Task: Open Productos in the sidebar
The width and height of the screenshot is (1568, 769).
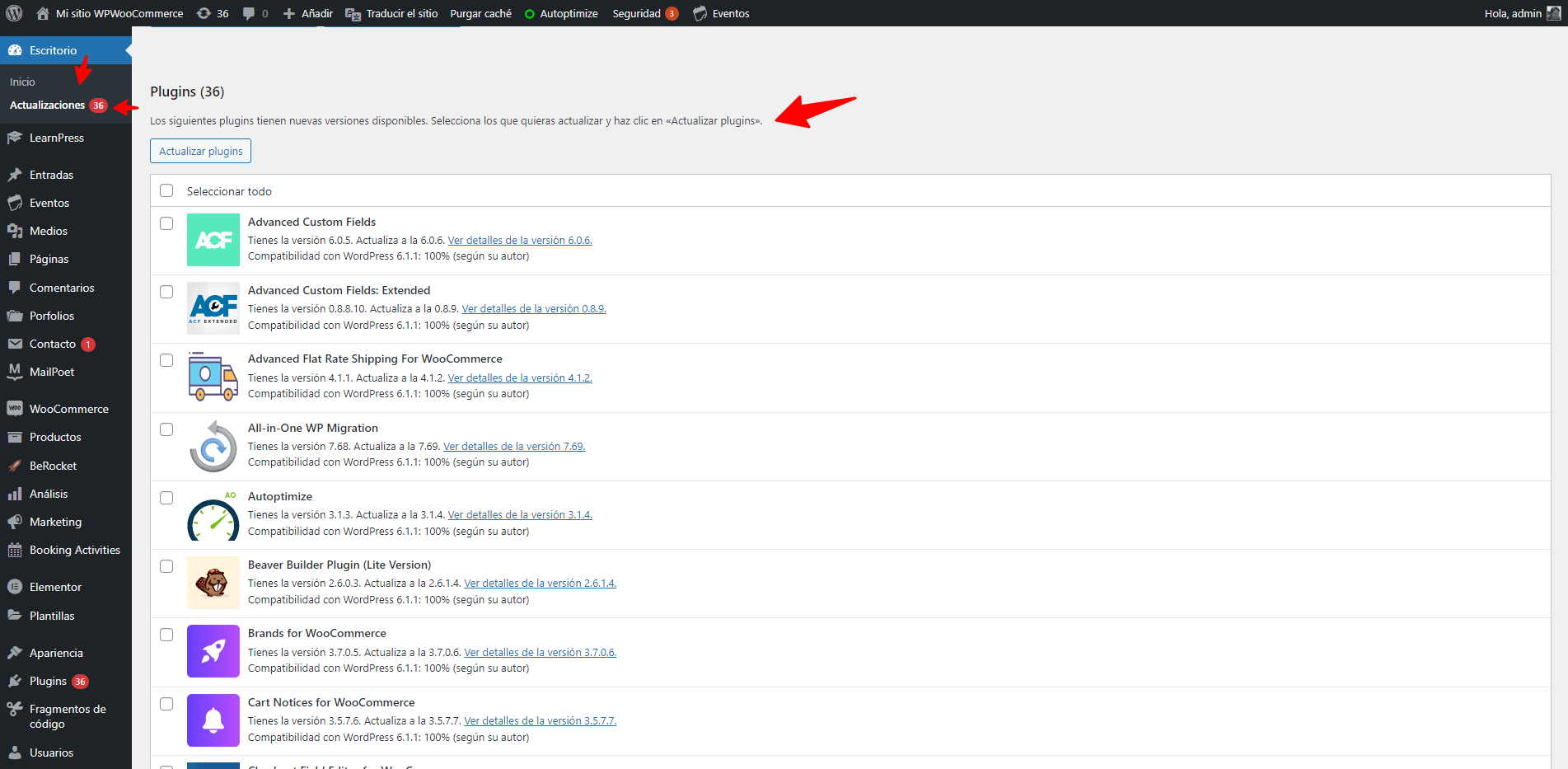Action: pos(66,437)
